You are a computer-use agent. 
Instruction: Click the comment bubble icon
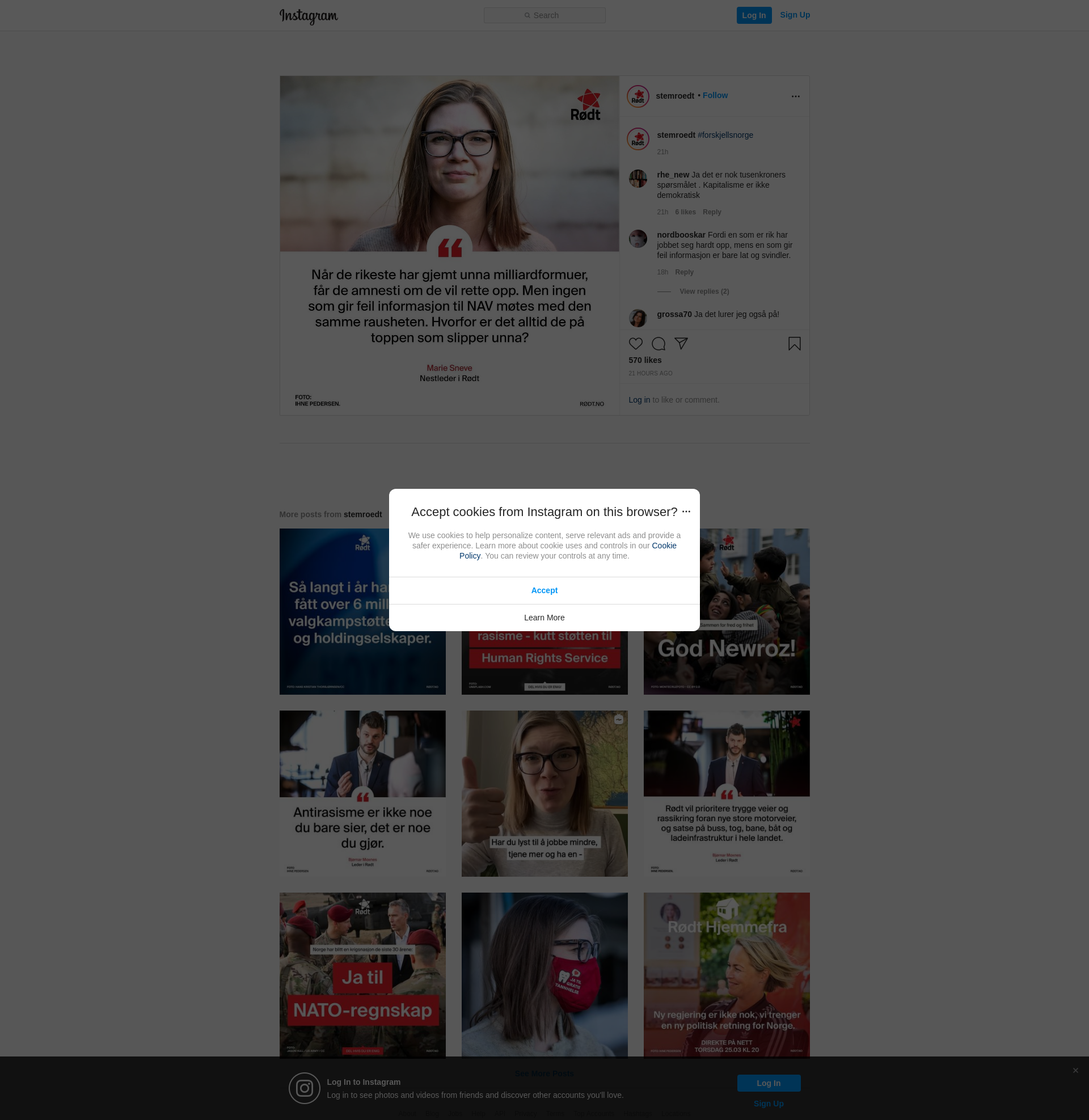[659, 344]
